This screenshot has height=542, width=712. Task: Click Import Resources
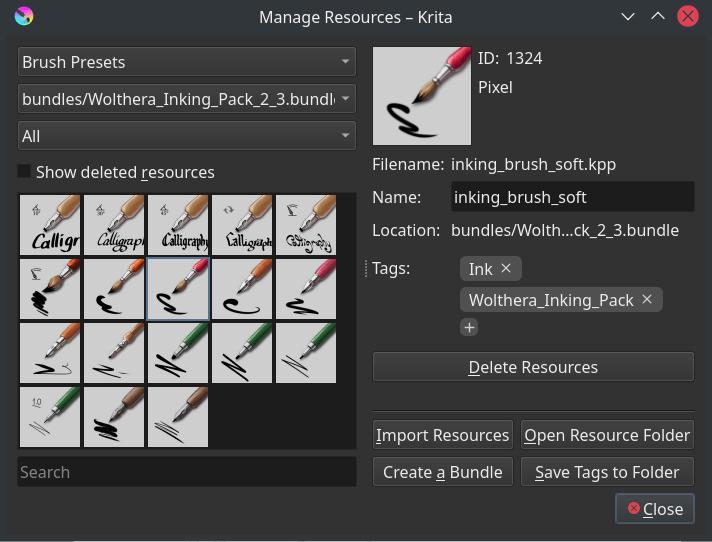coord(442,435)
